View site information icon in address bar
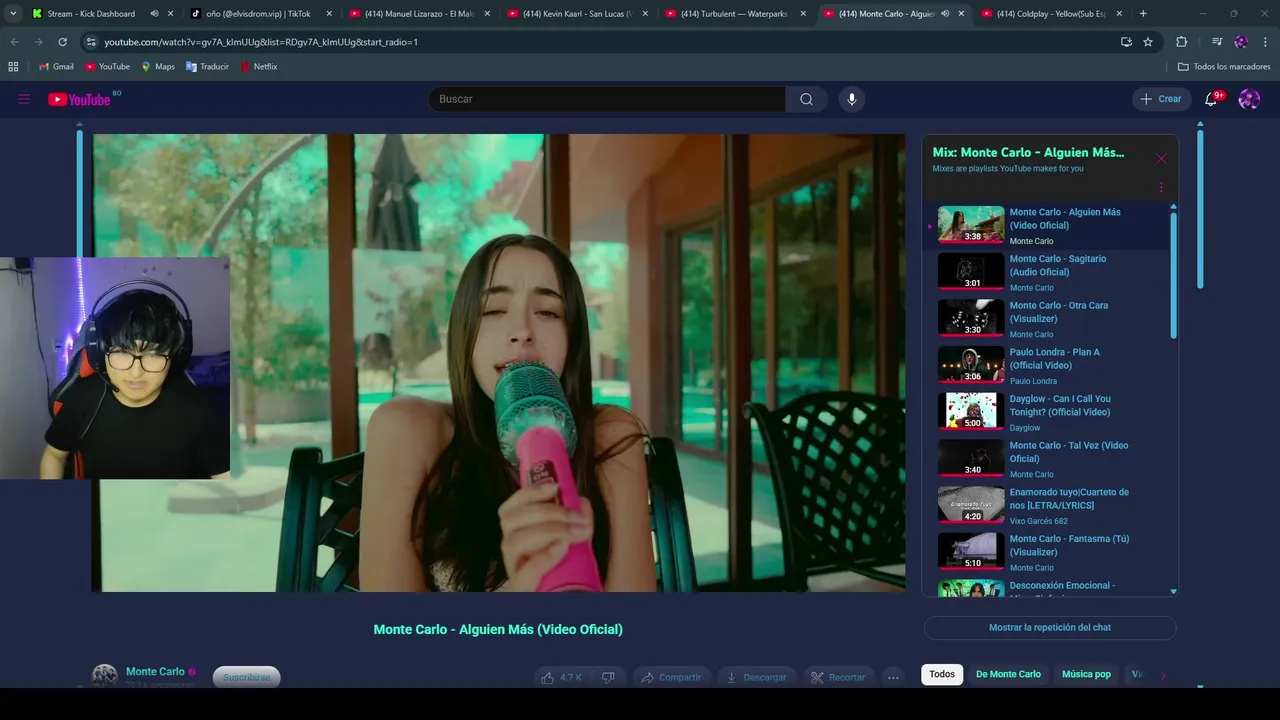 (91, 42)
